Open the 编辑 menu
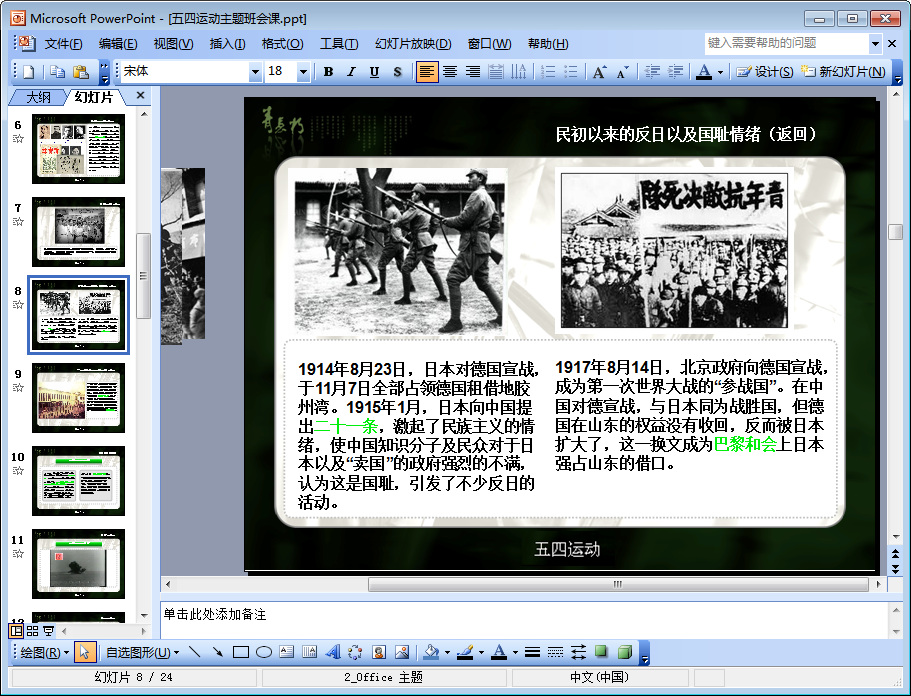This screenshot has height=696, width=911. [118, 44]
